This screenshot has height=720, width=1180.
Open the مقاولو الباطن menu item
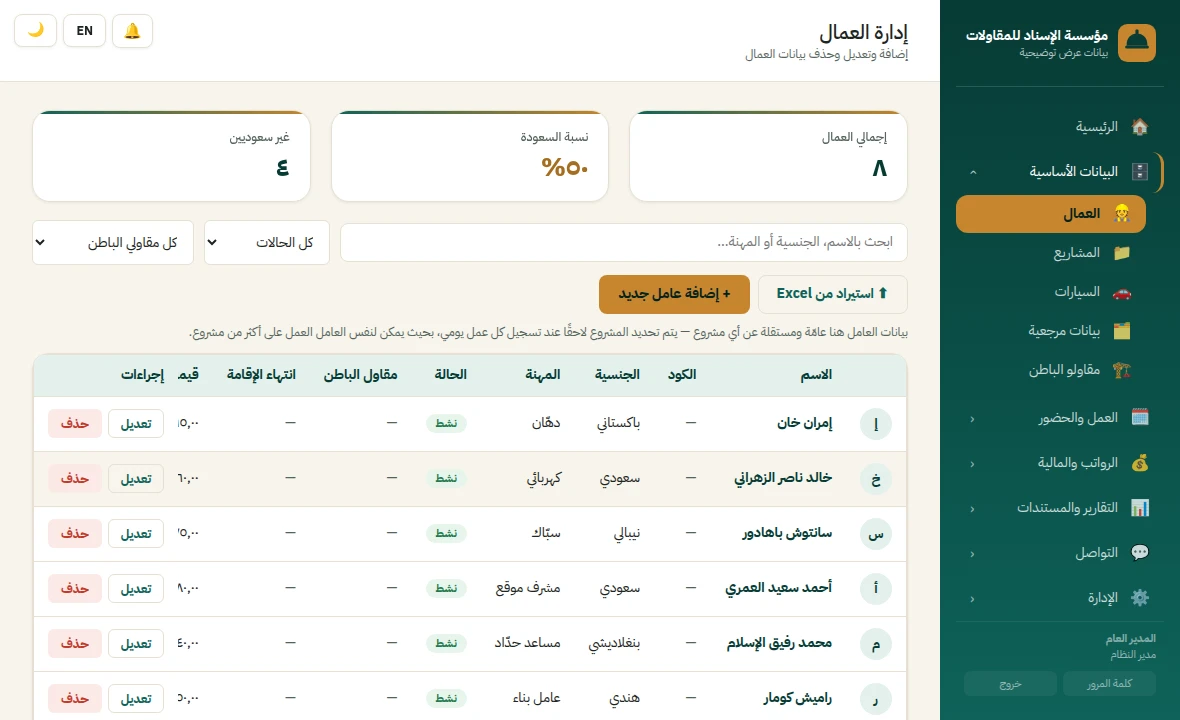pos(1051,370)
